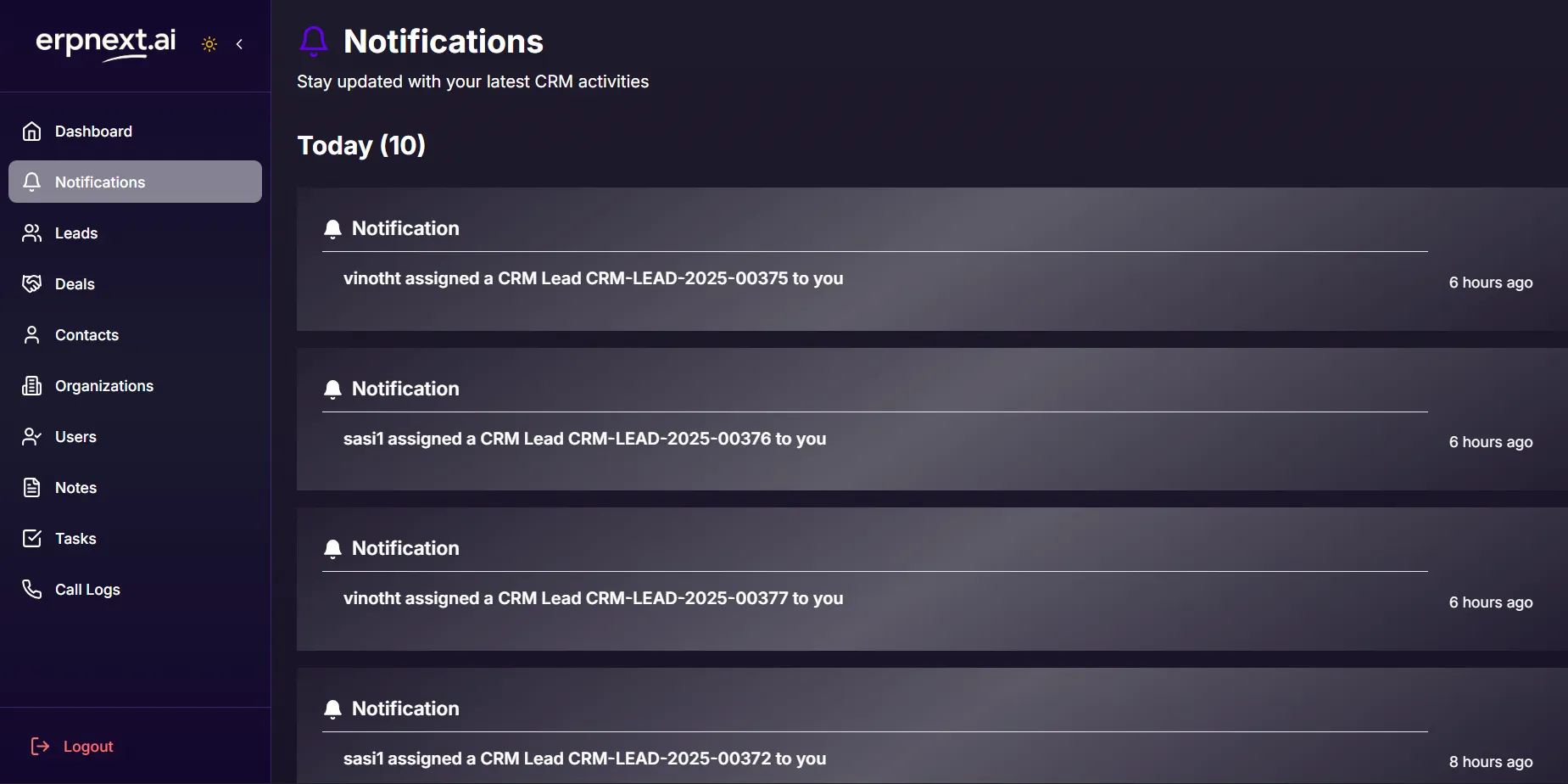Select the Call Logs menu label
Screen dimensions: 1568x784
pos(87,590)
